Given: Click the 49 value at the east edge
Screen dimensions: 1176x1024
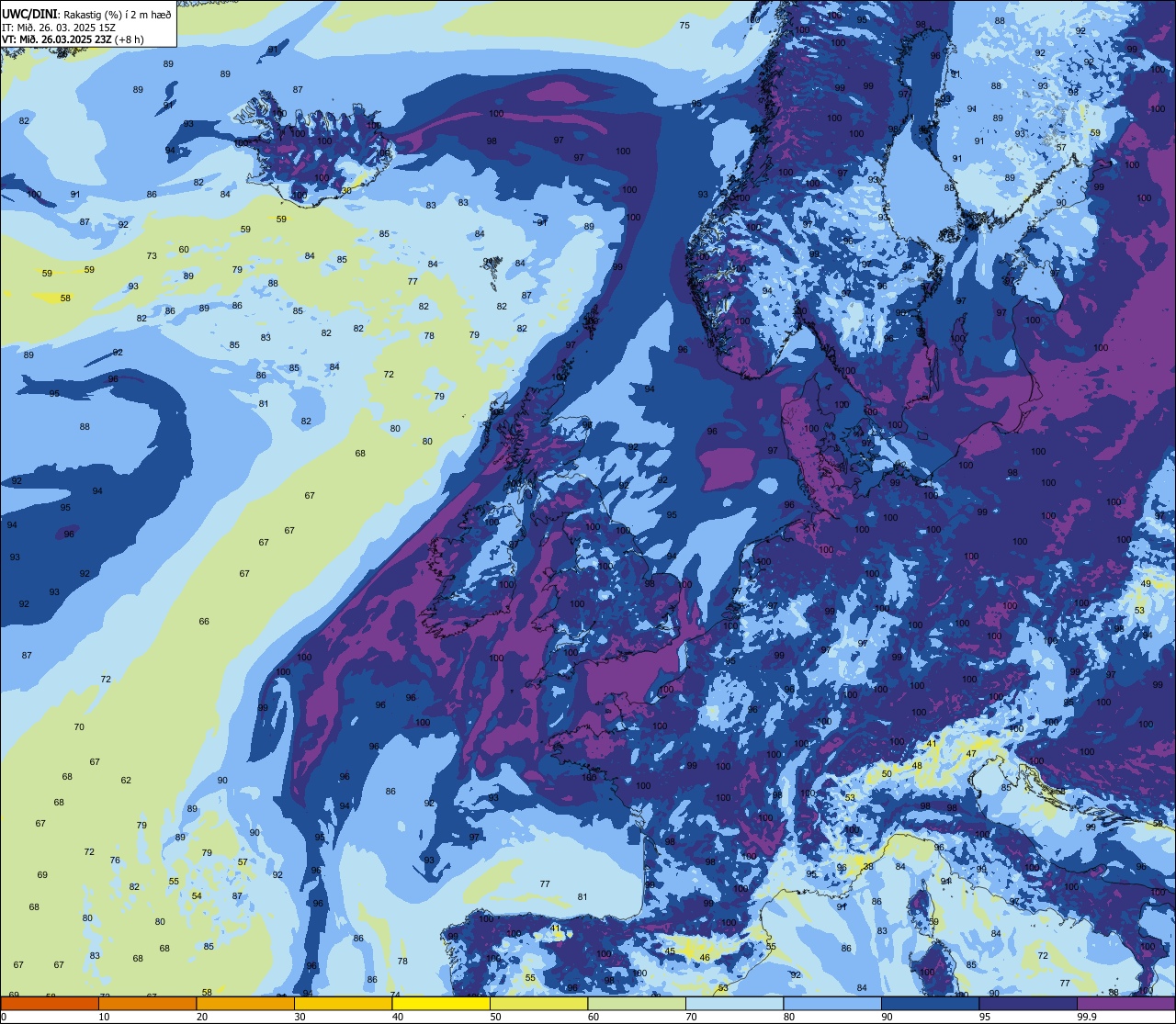Looking at the screenshot, I should (1146, 584).
